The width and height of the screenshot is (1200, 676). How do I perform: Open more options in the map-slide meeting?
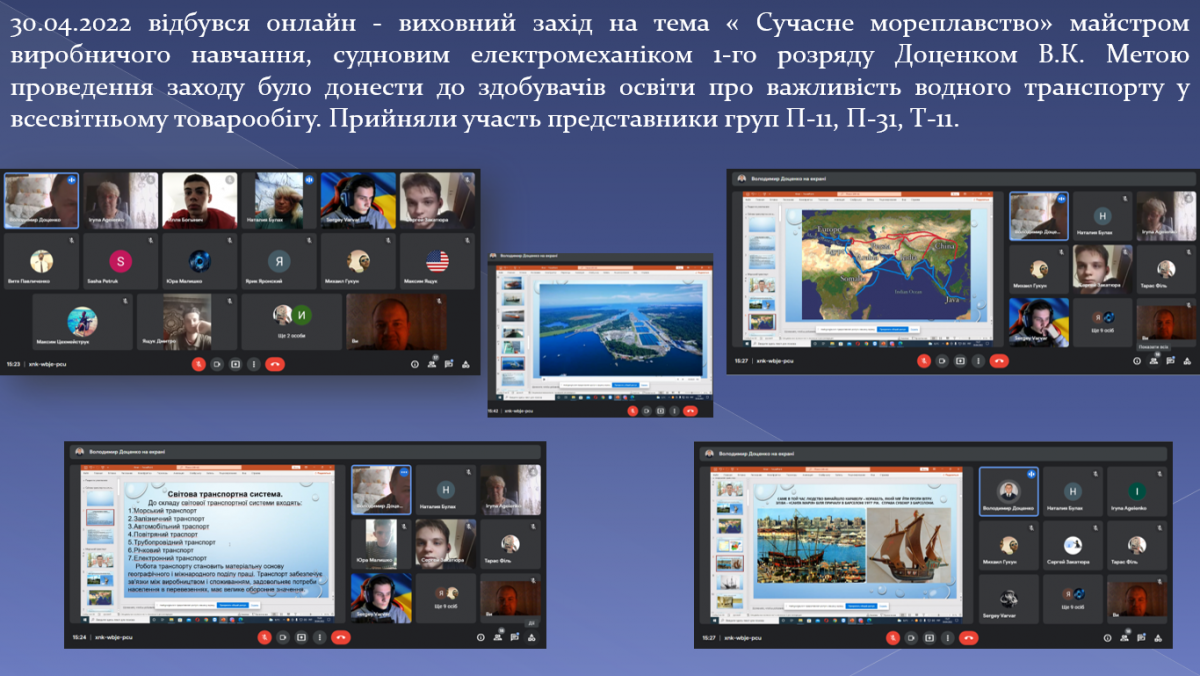pos(976,360)
